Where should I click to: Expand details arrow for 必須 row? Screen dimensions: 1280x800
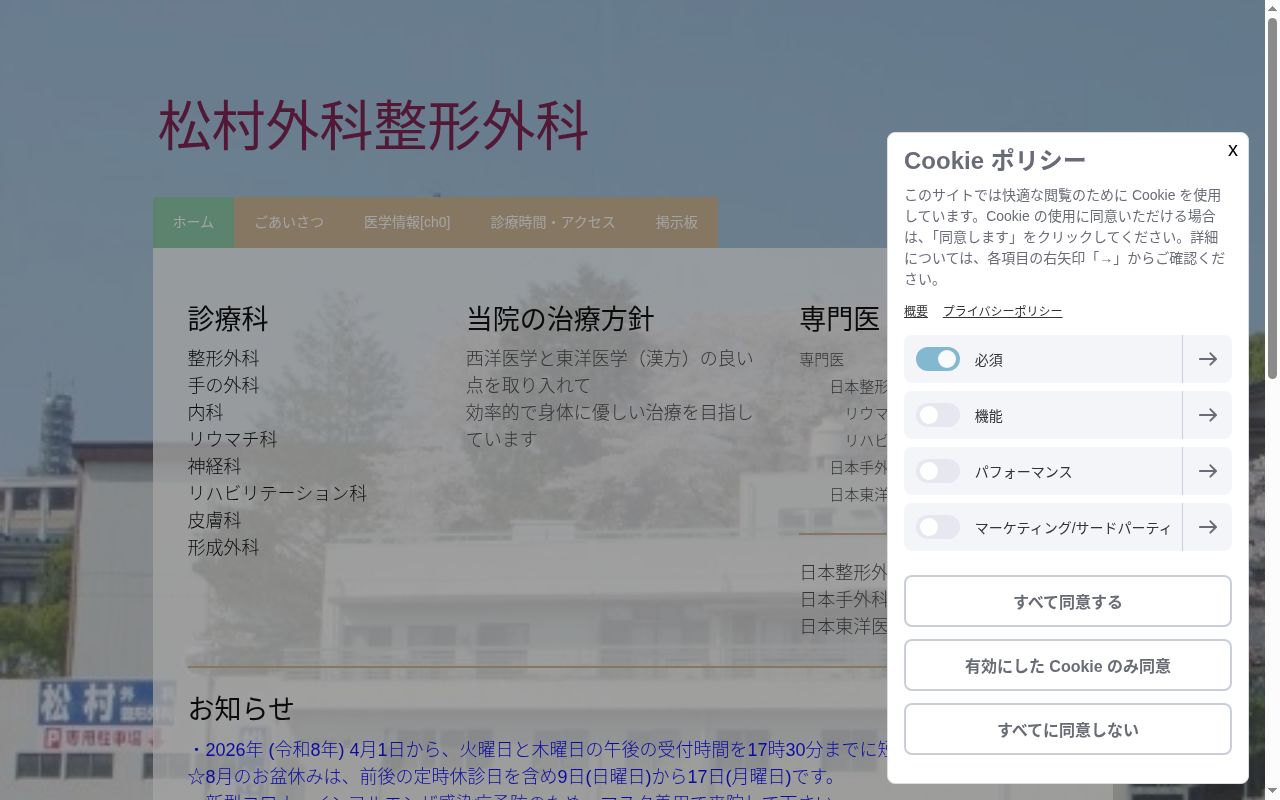coord(1207,359)
